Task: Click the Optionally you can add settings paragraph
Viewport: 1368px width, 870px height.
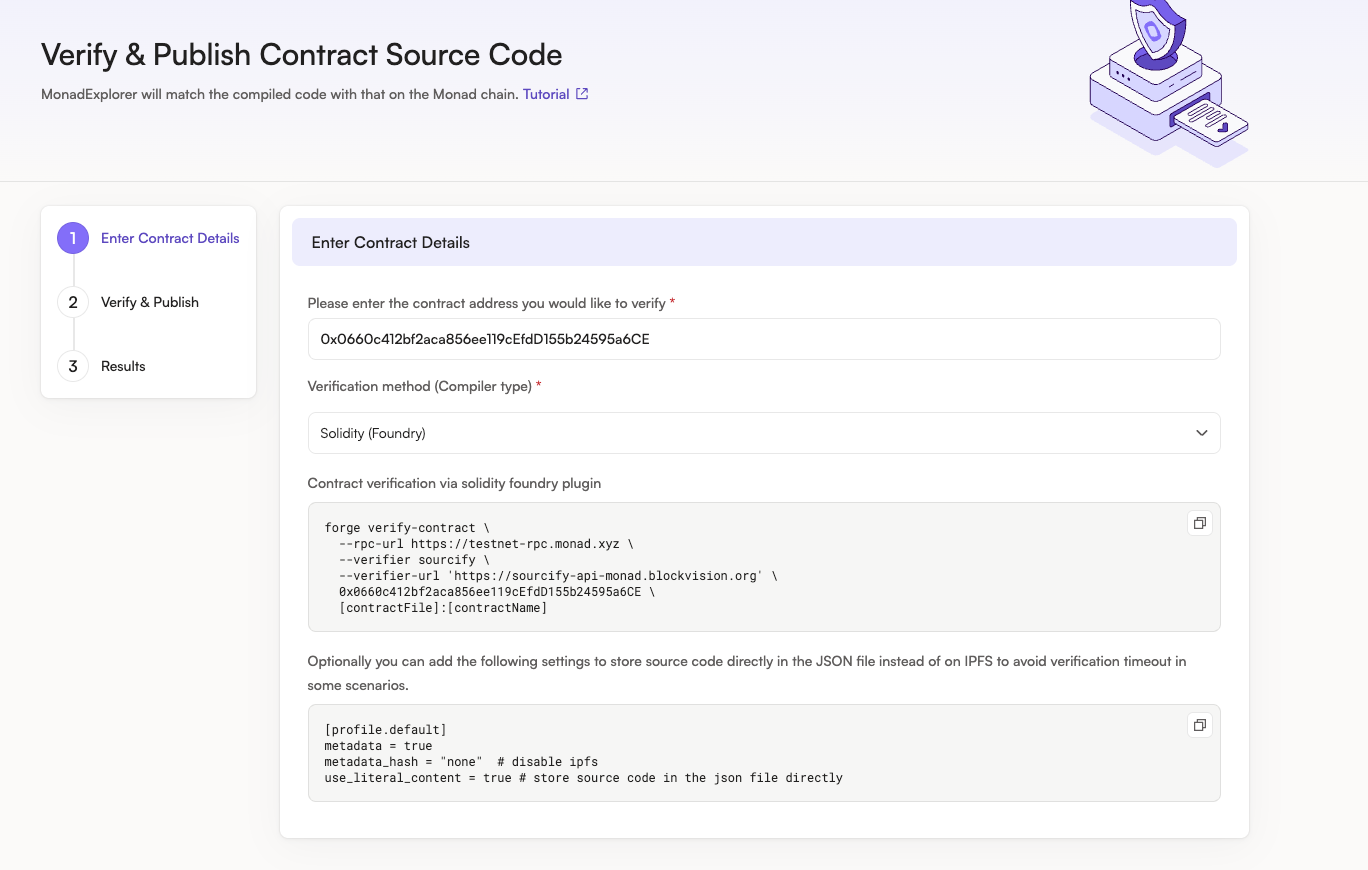Action: click(x=747, y=674)
